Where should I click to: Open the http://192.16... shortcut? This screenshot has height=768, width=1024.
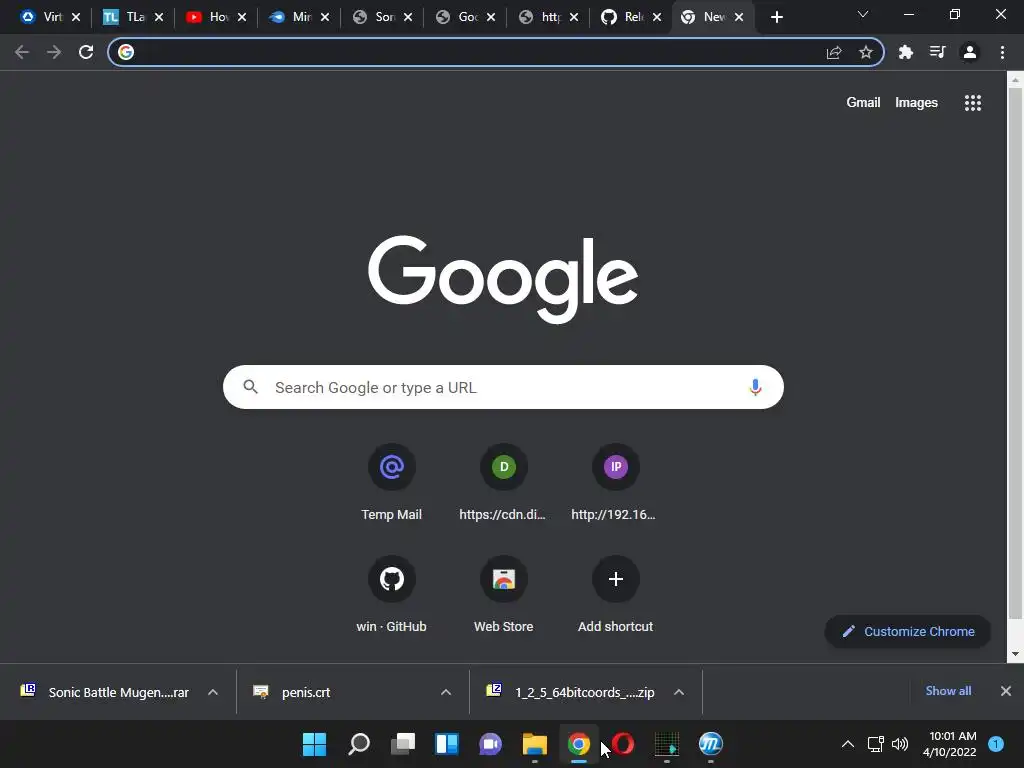(x=615, y=484)
